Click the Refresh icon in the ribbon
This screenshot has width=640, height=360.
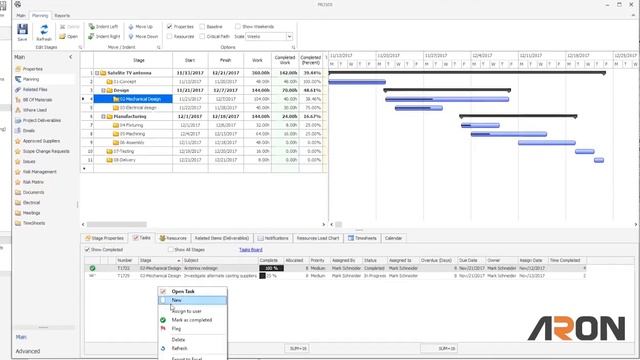tap(44, 29)
